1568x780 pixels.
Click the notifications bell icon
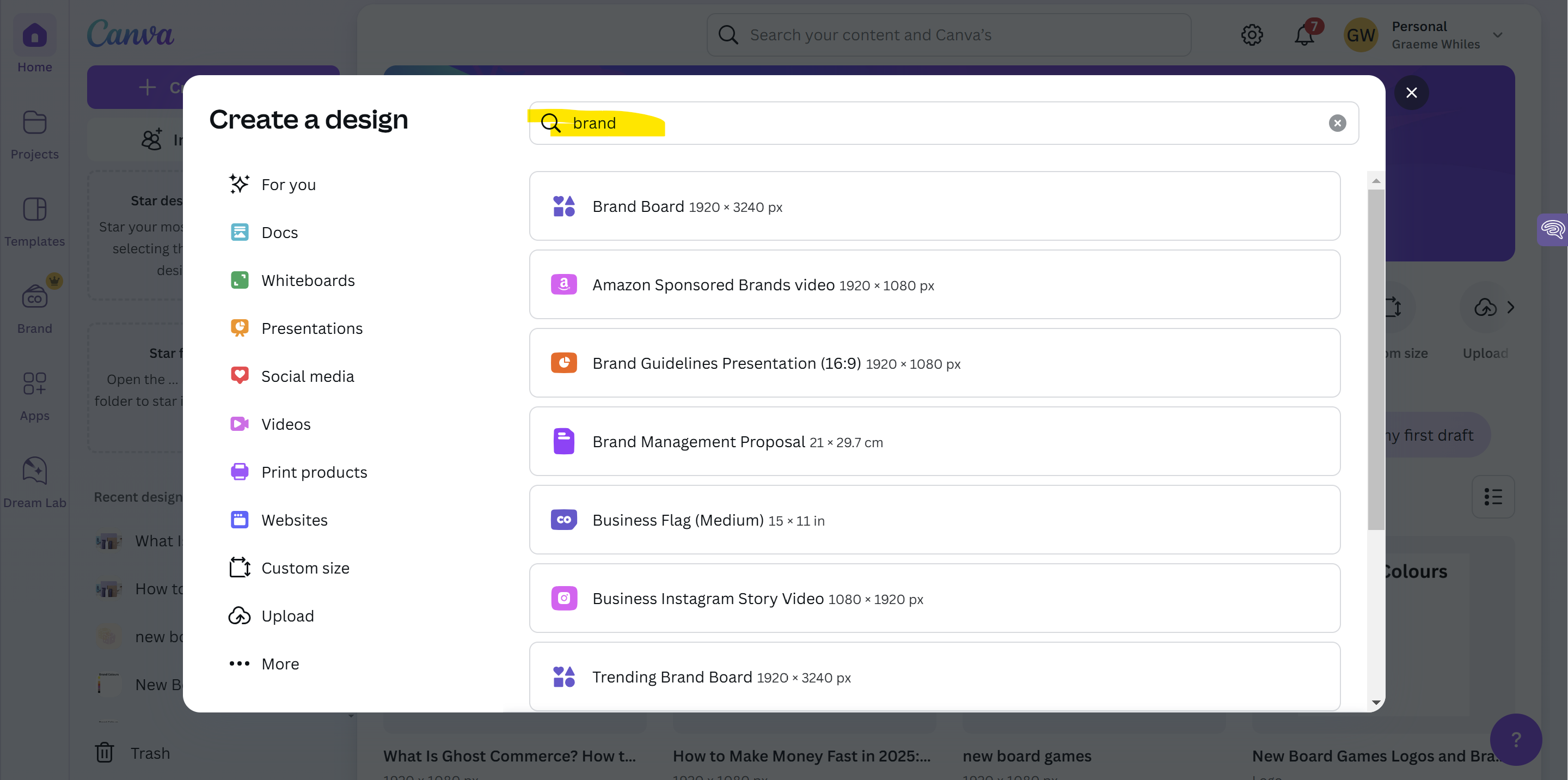pos(1305,34)
